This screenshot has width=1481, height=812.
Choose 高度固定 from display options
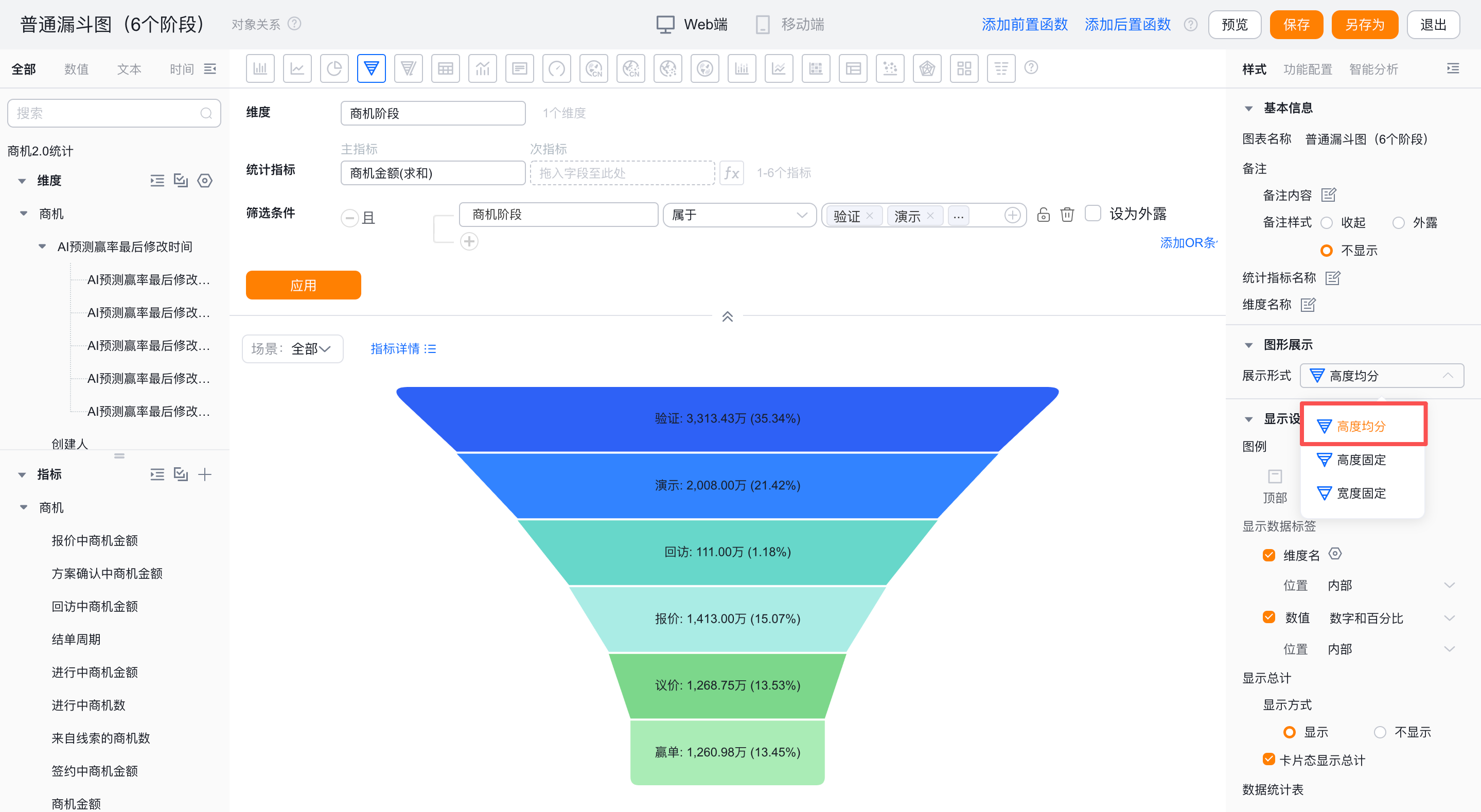[1362, 460]
